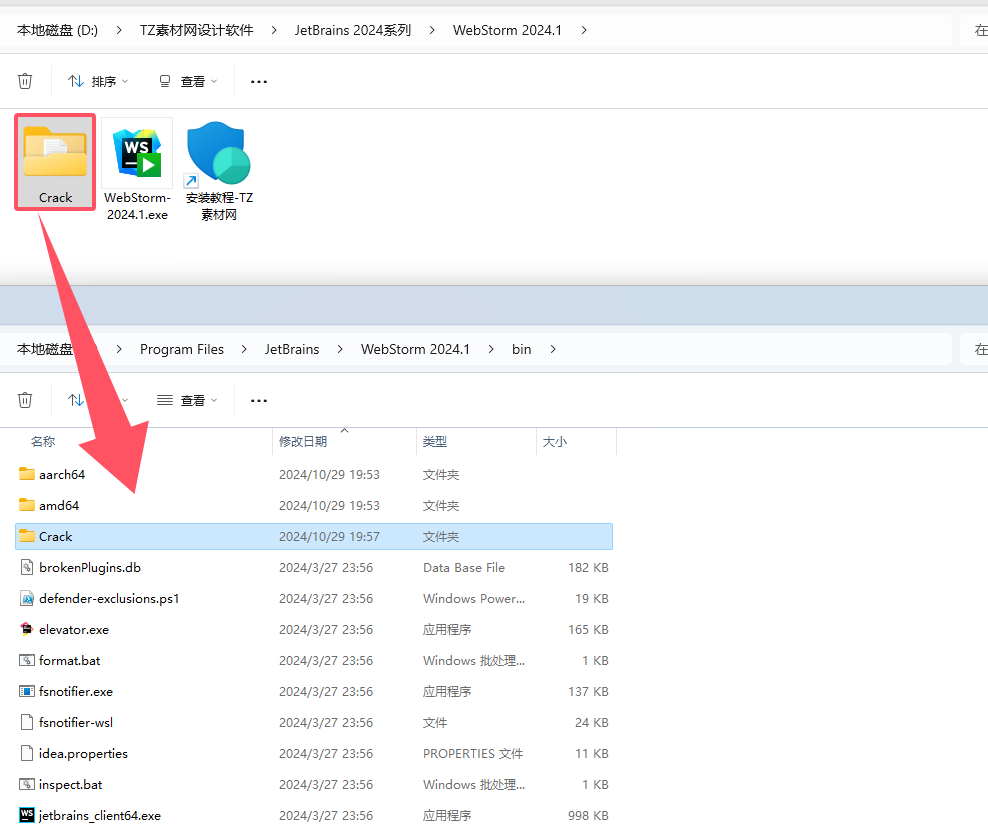Click the Data Base File type cell
The image size is (988, 825).
pos(464,567)
